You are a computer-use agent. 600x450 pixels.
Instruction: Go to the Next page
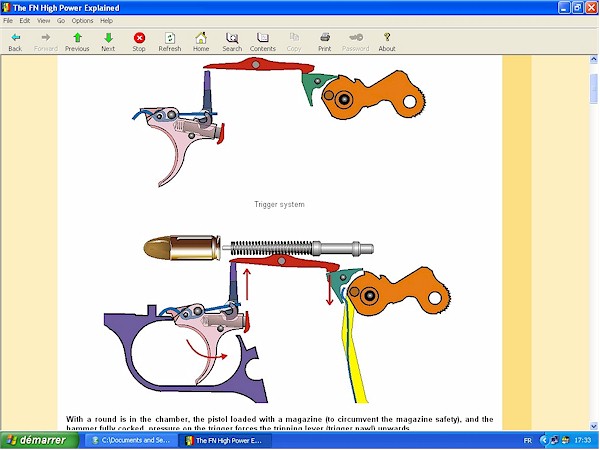108,42
